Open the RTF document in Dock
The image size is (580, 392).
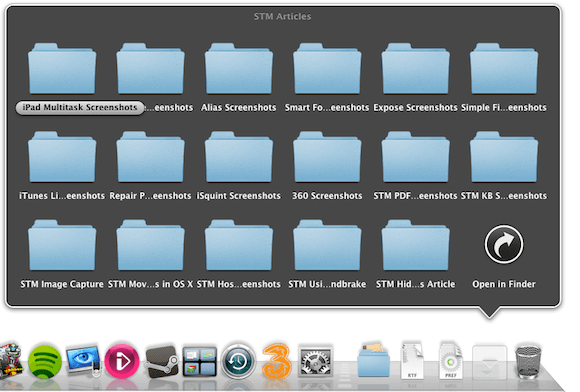tap(412, 361)
